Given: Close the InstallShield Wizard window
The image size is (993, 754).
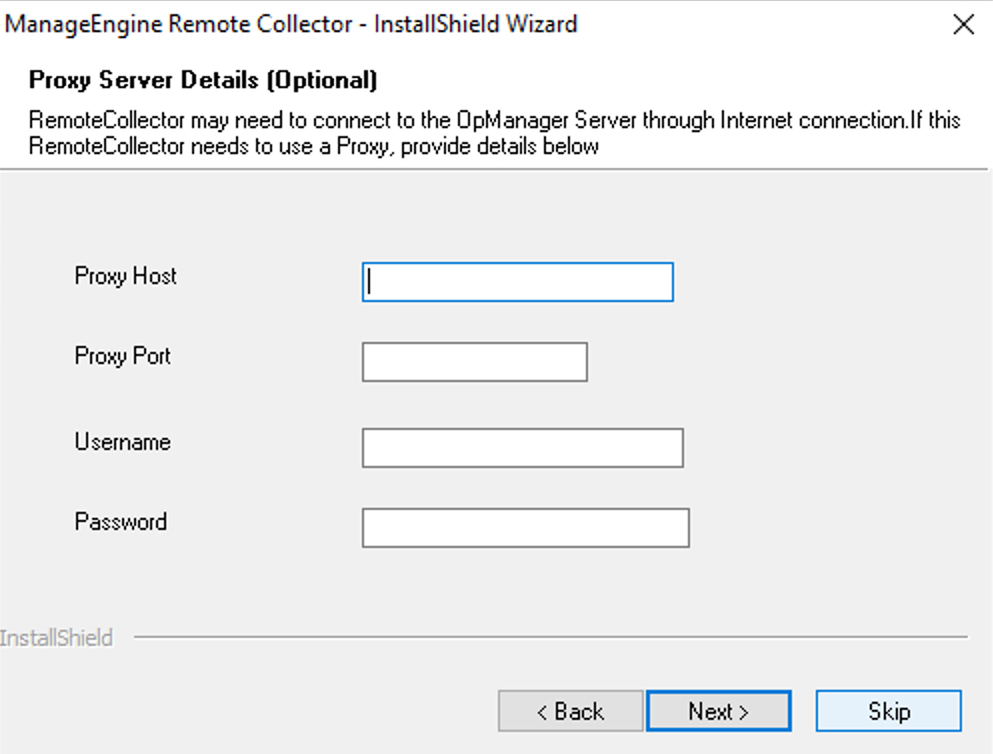Looking at the screenshot, I should (x=963, y=25).
